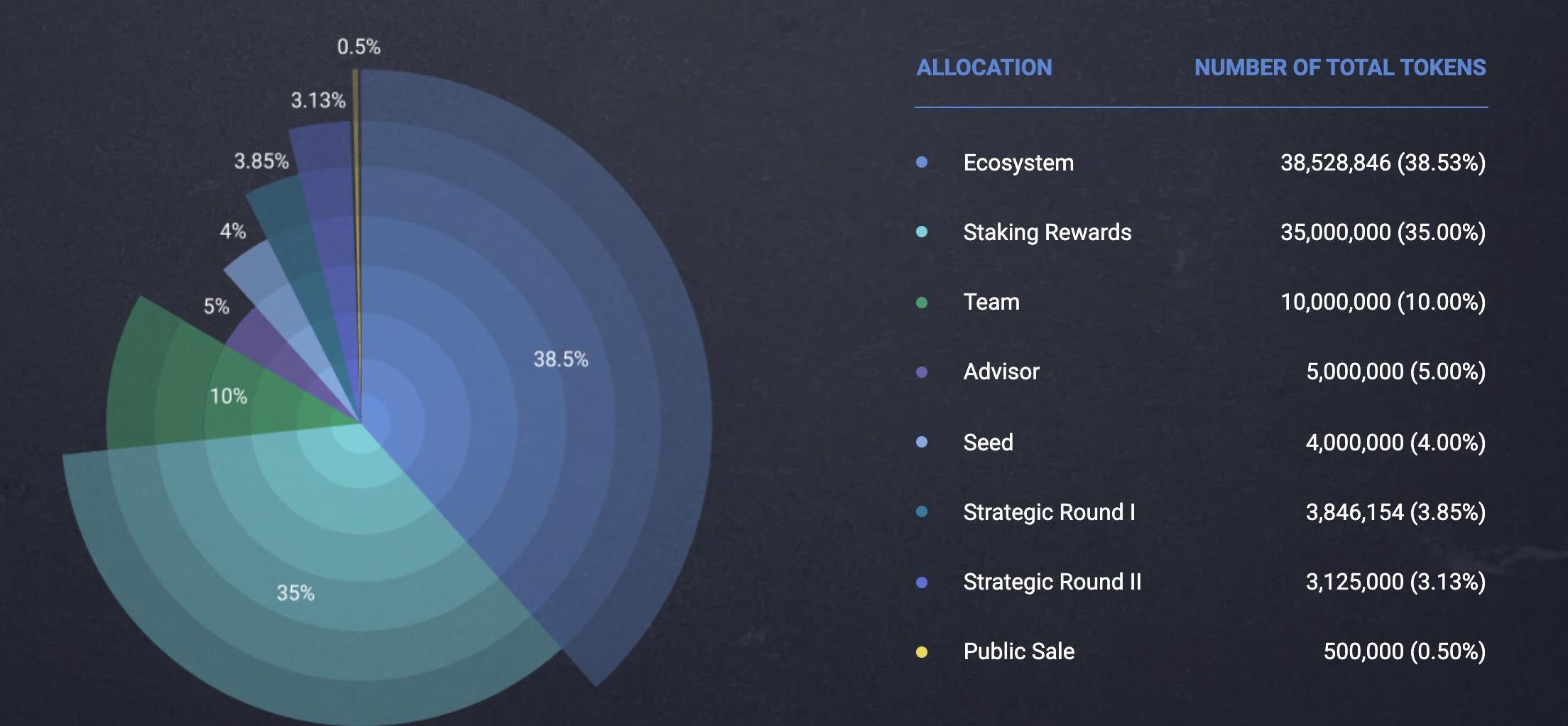Click the Ecosystem legend color dot
Screen dimensions: 1568x726
(x=922, y=163)
